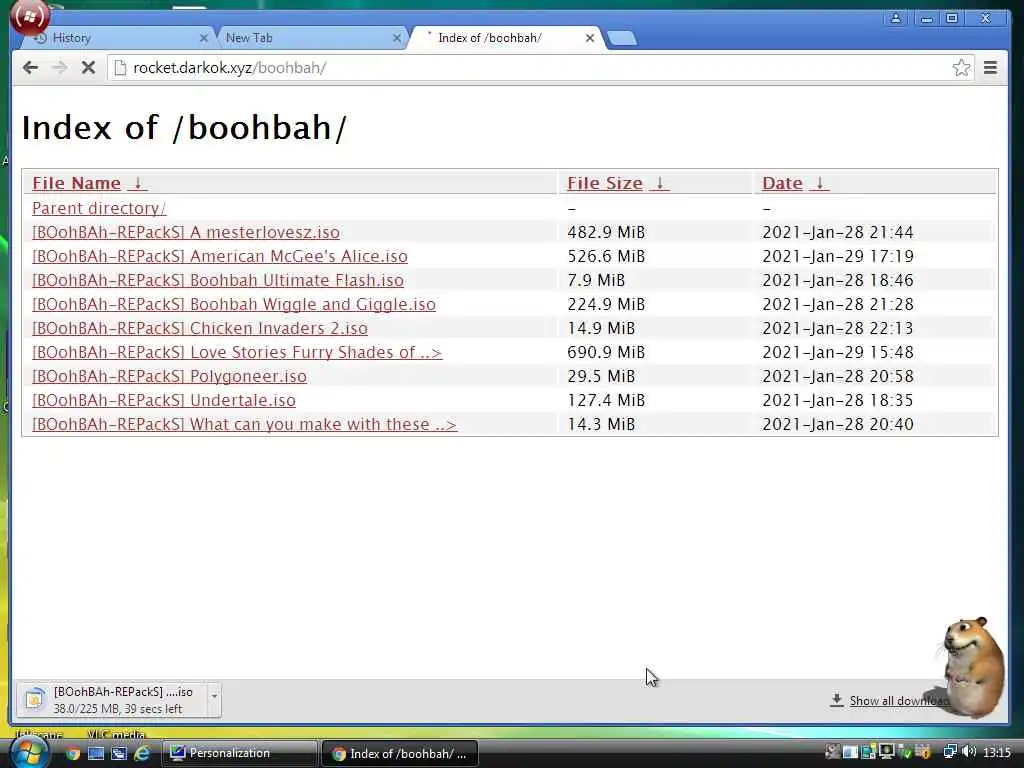Download Undertale.iso
Screen dimensions: 1024x768
(164, 400)
